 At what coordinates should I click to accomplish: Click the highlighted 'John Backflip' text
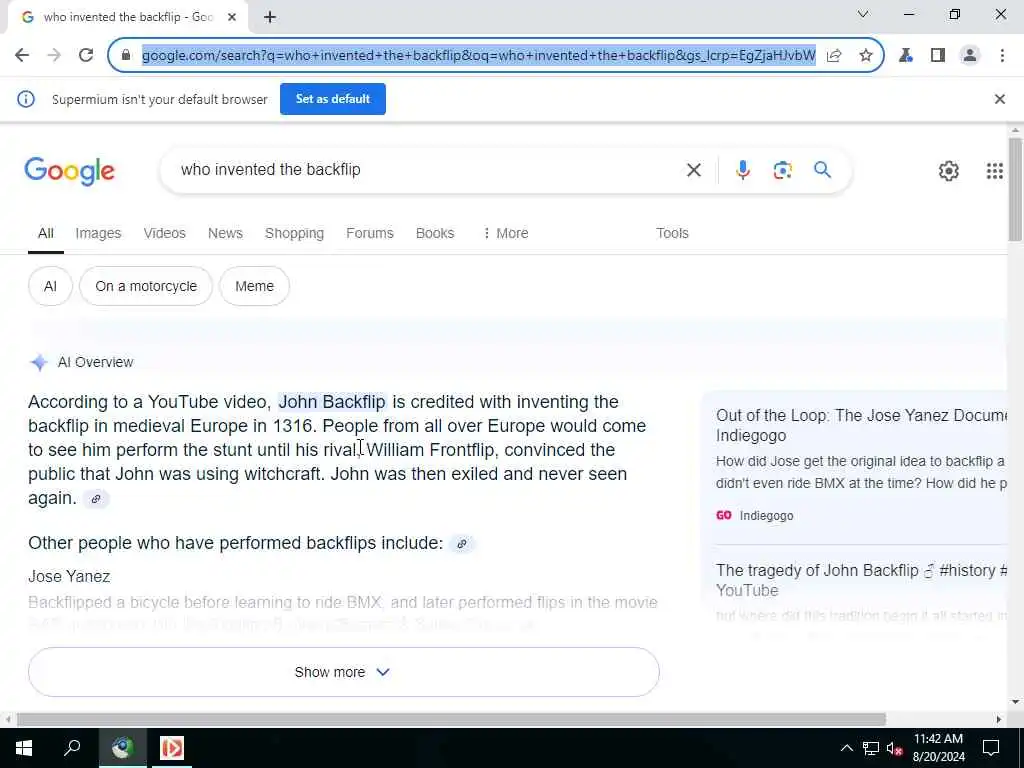coord(332,402)
